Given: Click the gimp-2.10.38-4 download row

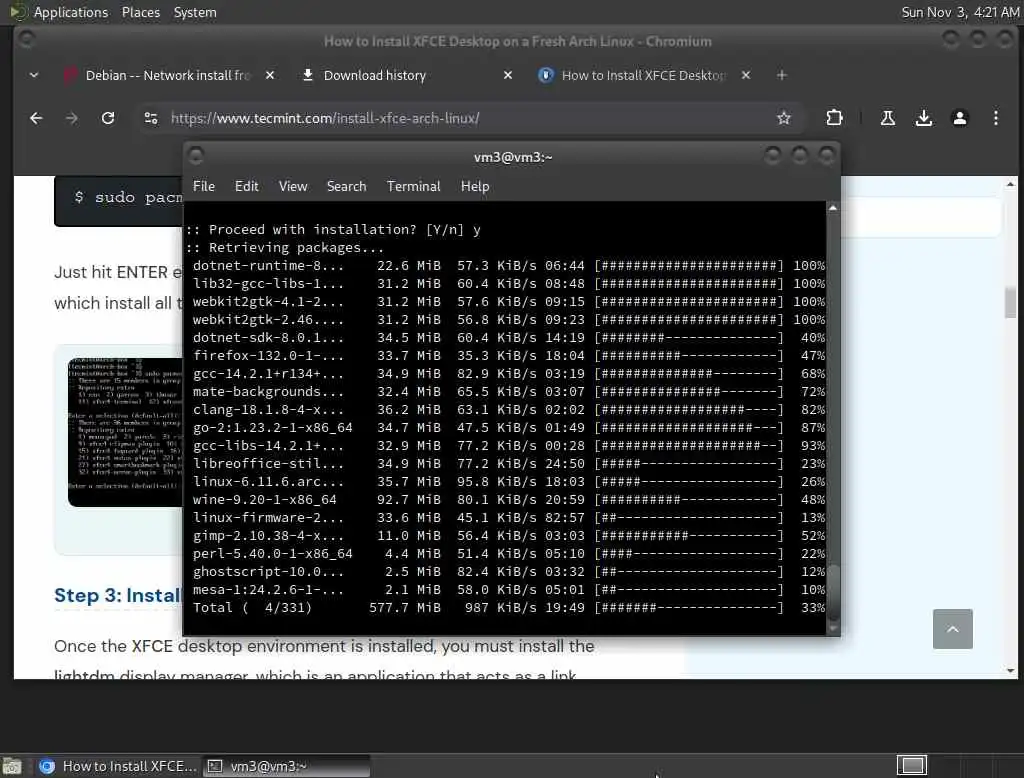Looking at the screenshot, I should click(x=508, y=536).
